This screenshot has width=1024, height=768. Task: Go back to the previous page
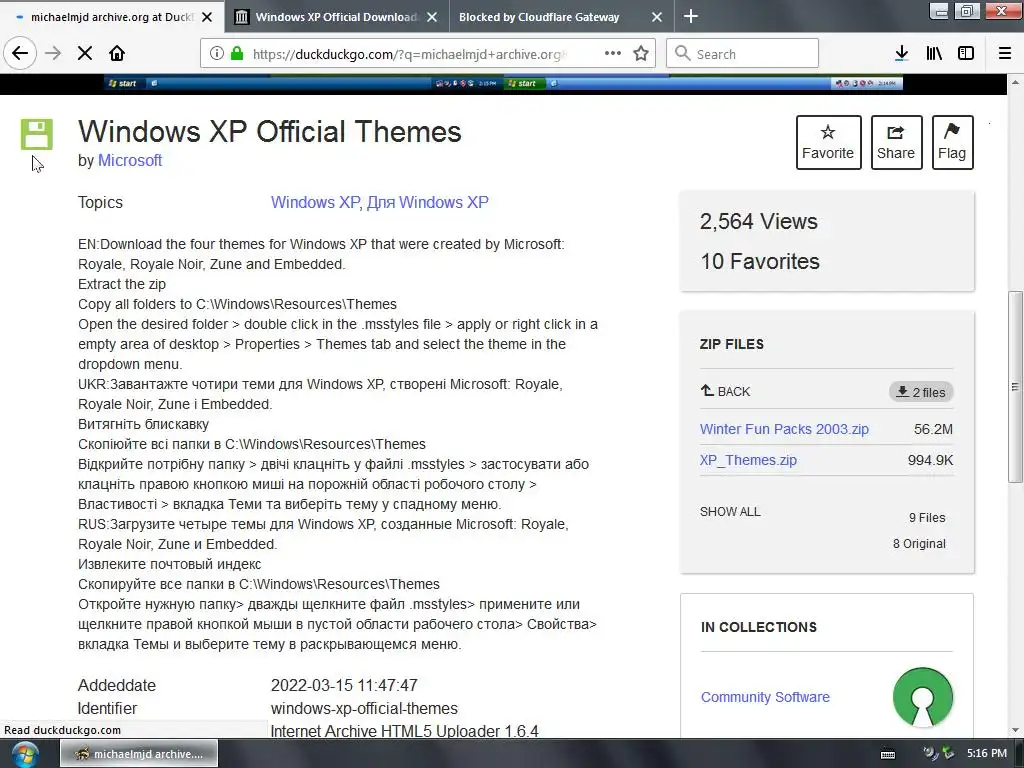click(x=20, y=54)
